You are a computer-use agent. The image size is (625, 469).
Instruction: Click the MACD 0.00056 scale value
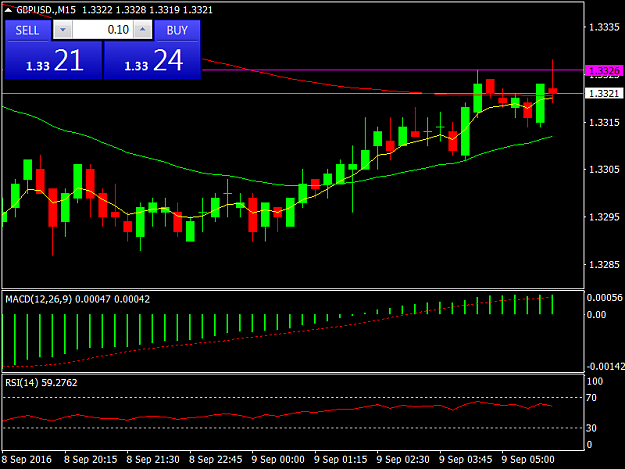point(604,298)
